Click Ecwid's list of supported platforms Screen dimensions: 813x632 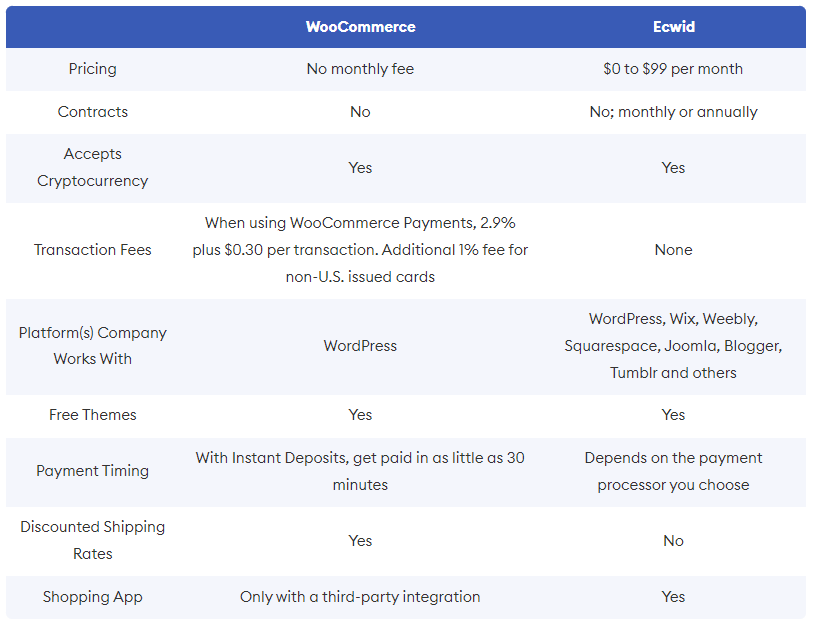pyautogui.click(x=674, y=346)
